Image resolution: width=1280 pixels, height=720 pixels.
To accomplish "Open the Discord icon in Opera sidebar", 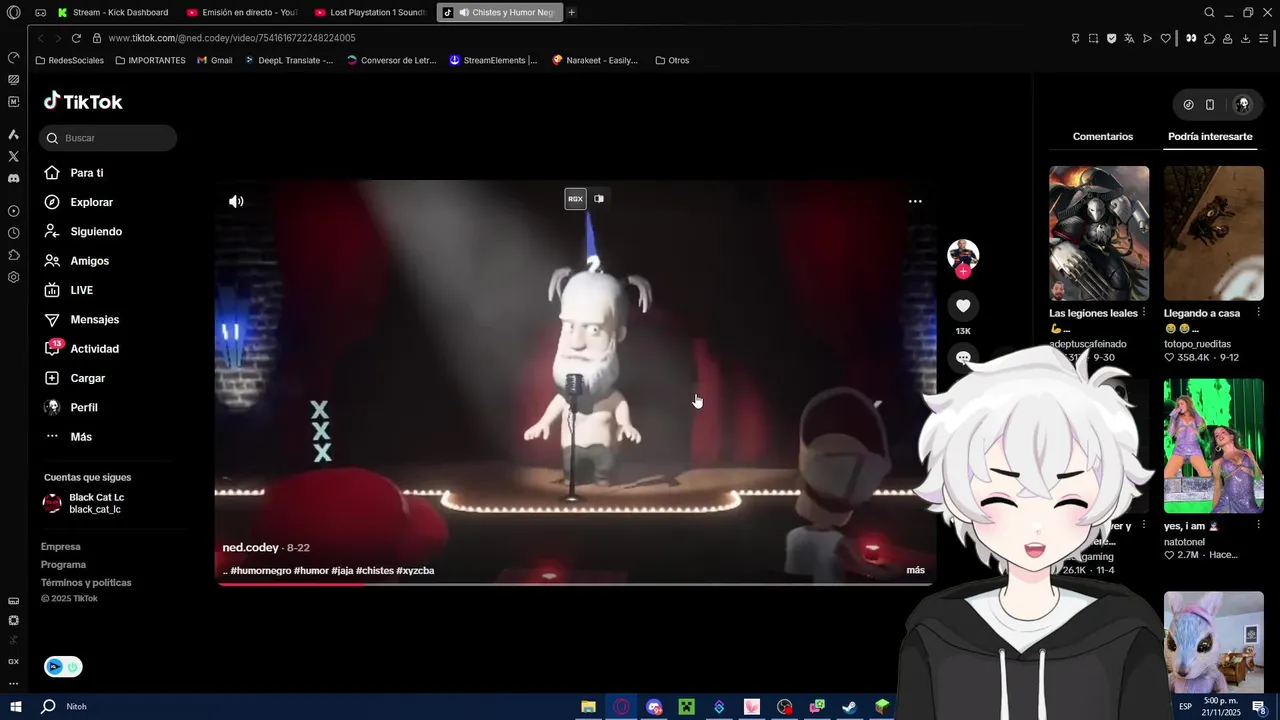I will (13, 178).
